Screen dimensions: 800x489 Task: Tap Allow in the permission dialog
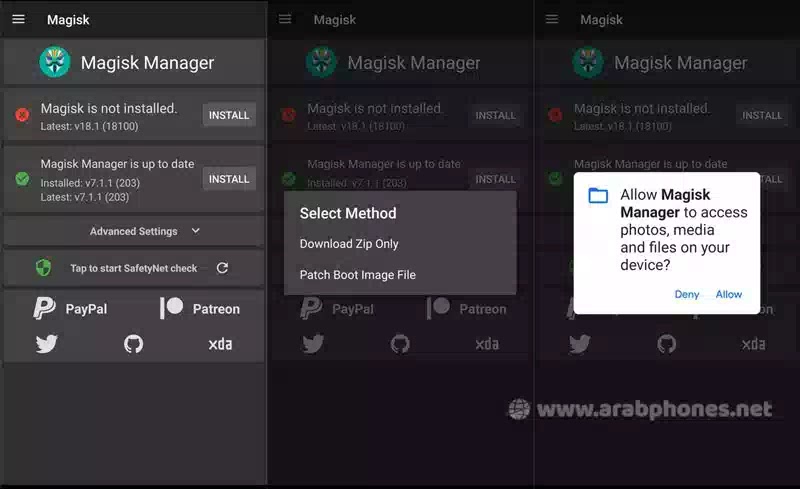(x=729, y=294)
